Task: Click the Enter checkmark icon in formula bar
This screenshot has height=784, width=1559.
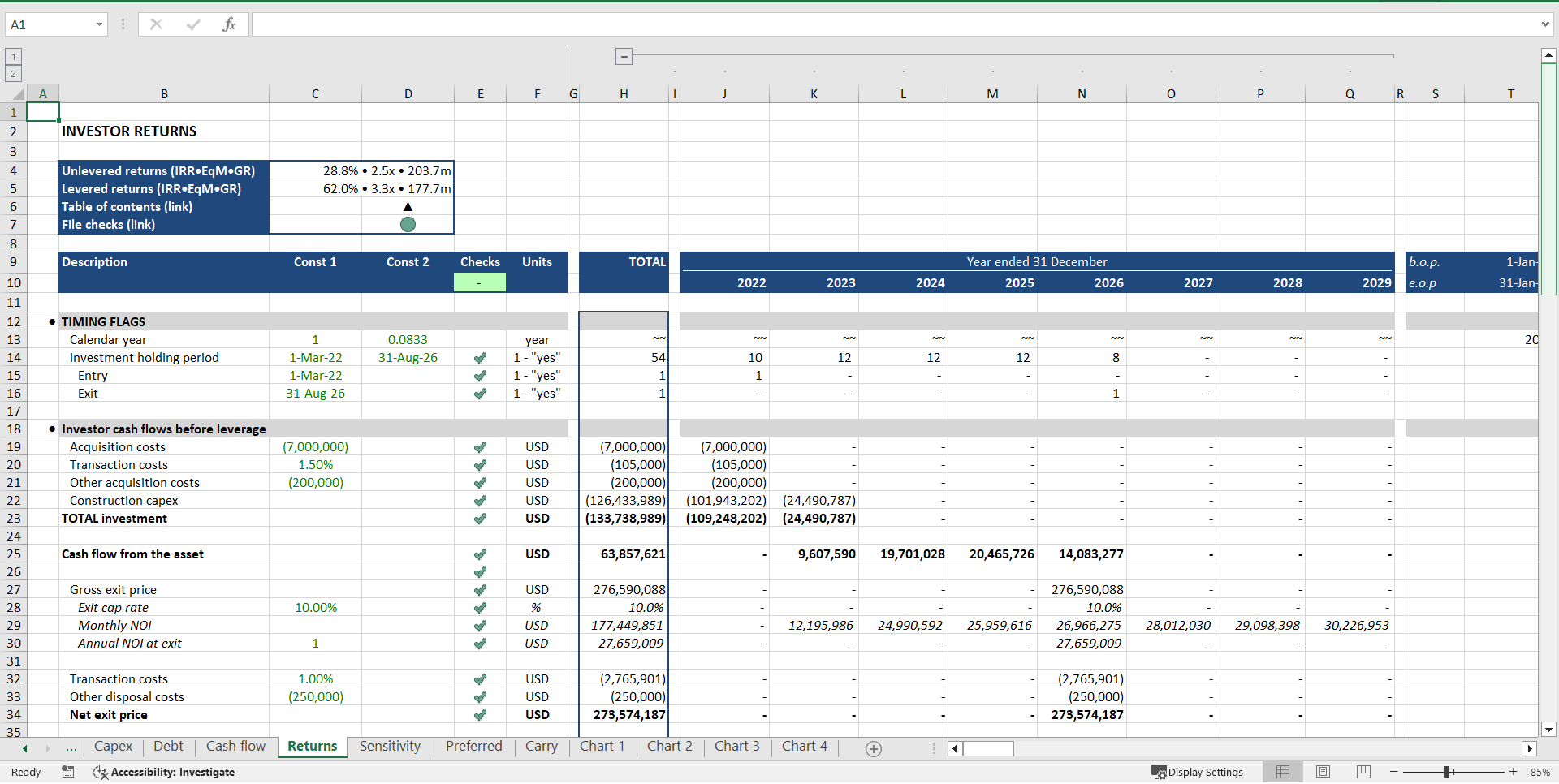Action: point(193,24)
